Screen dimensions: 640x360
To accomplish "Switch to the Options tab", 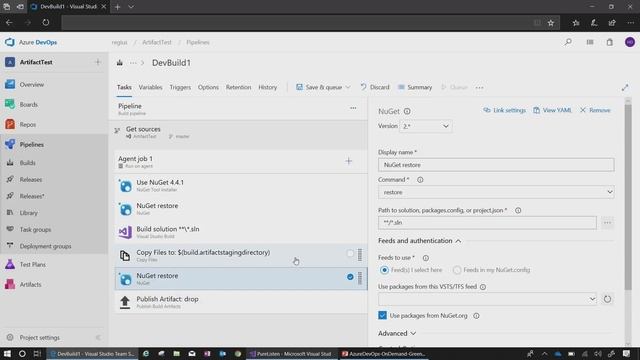I will [208, 87].
